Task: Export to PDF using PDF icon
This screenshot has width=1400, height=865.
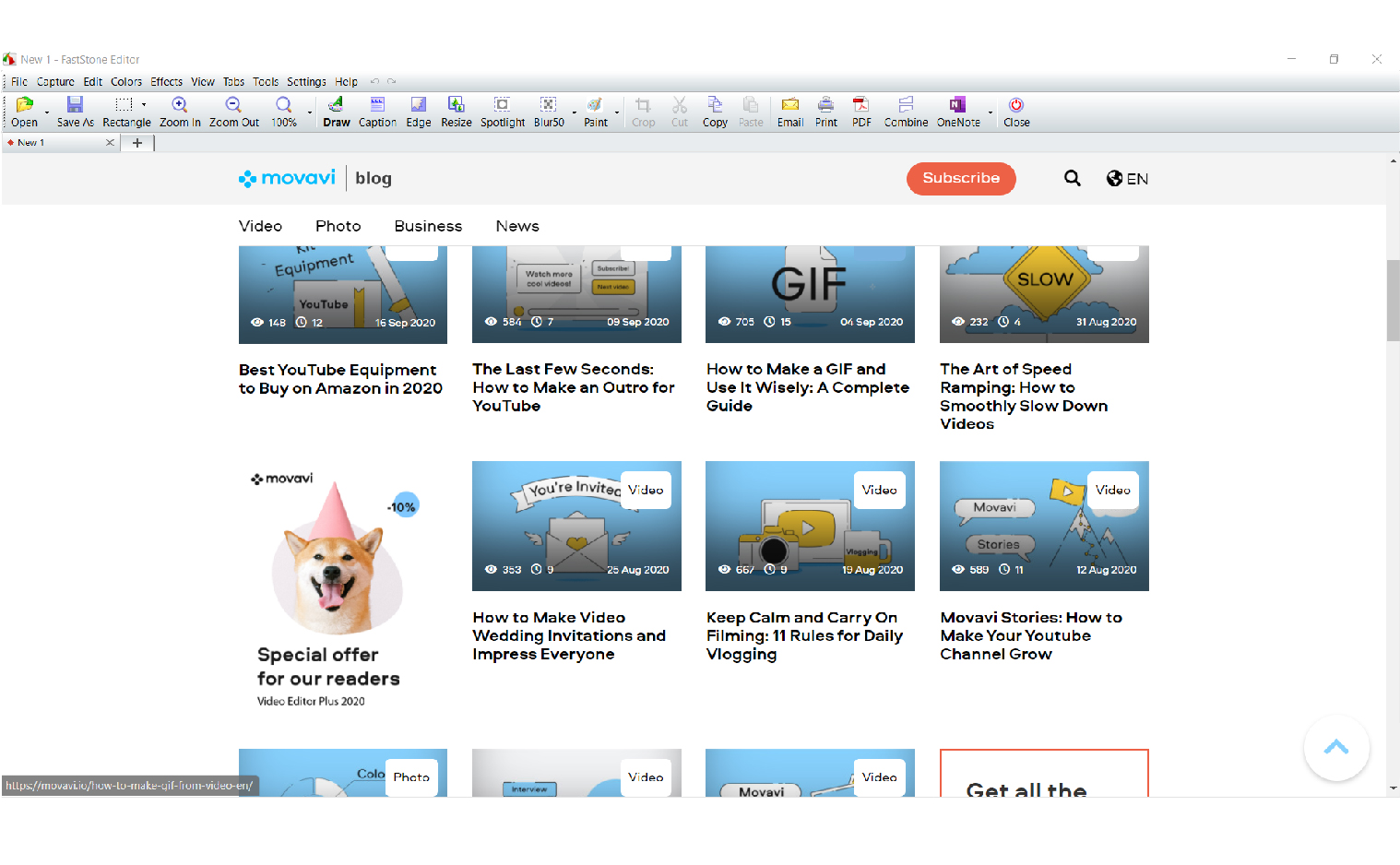Action: [861, 112]
